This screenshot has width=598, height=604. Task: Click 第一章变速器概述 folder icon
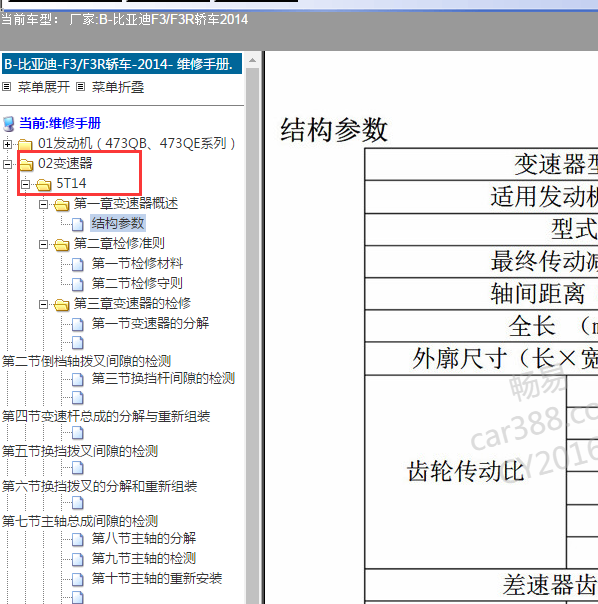(62, 205)
